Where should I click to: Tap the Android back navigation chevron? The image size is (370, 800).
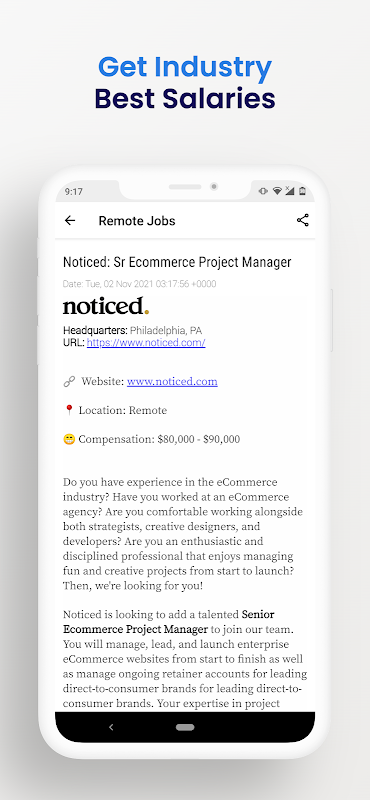pos(111,727)
